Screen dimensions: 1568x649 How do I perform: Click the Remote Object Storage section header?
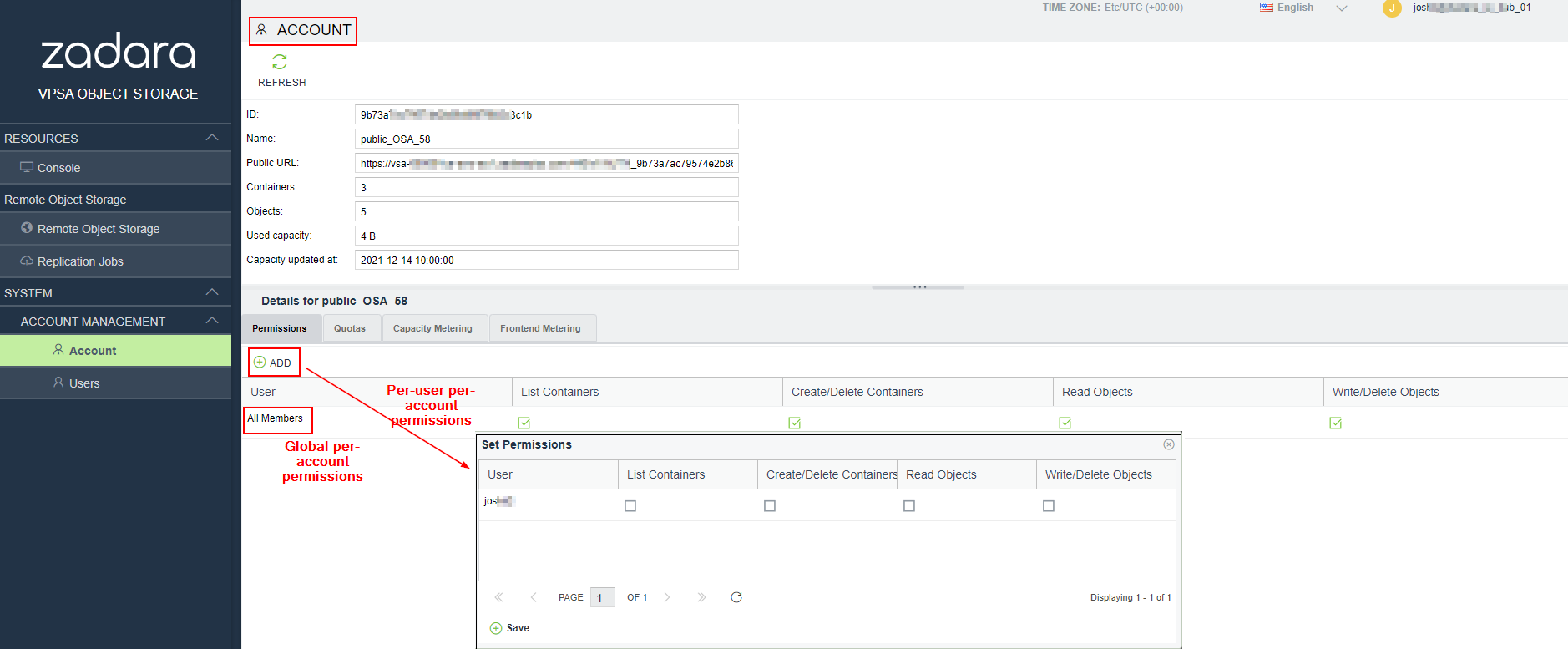click(115, 200)
